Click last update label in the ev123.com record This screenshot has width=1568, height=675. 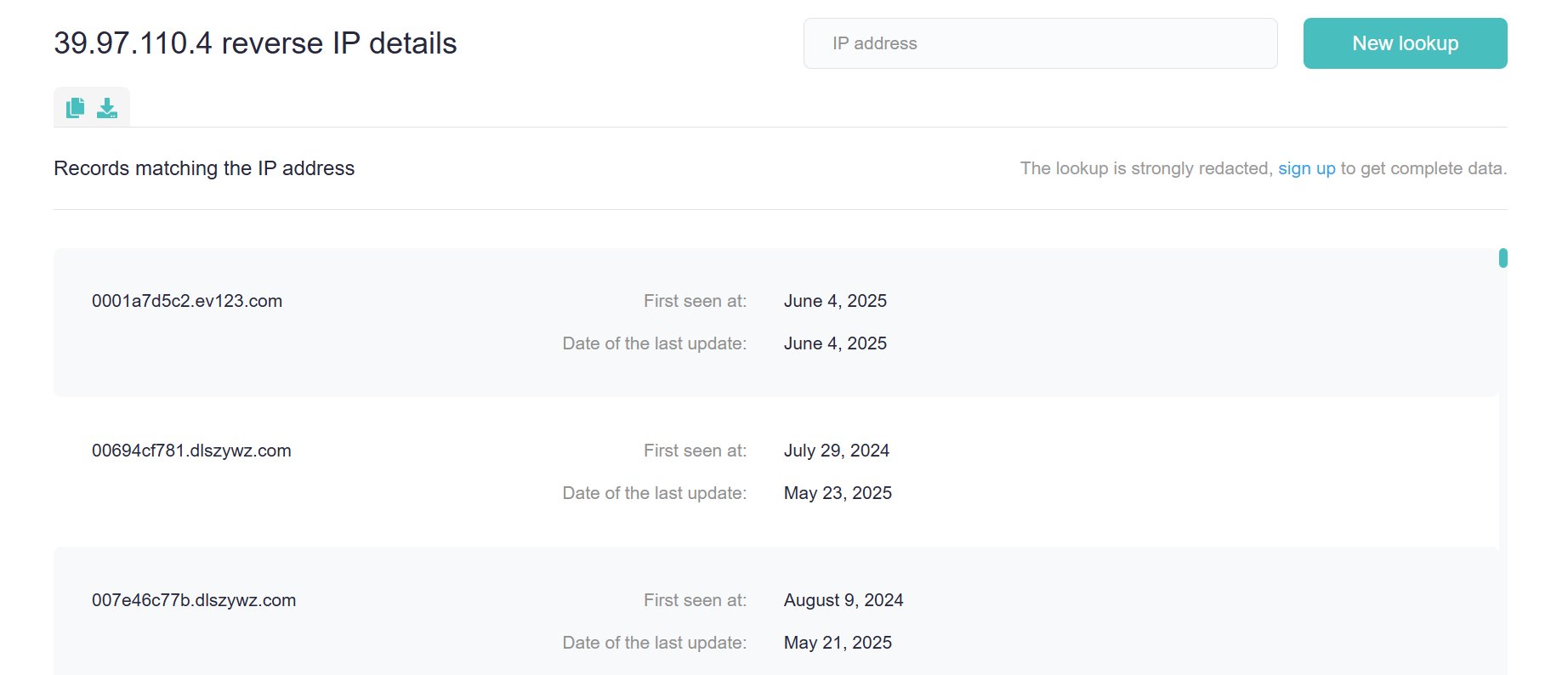[x=654, y=343]
